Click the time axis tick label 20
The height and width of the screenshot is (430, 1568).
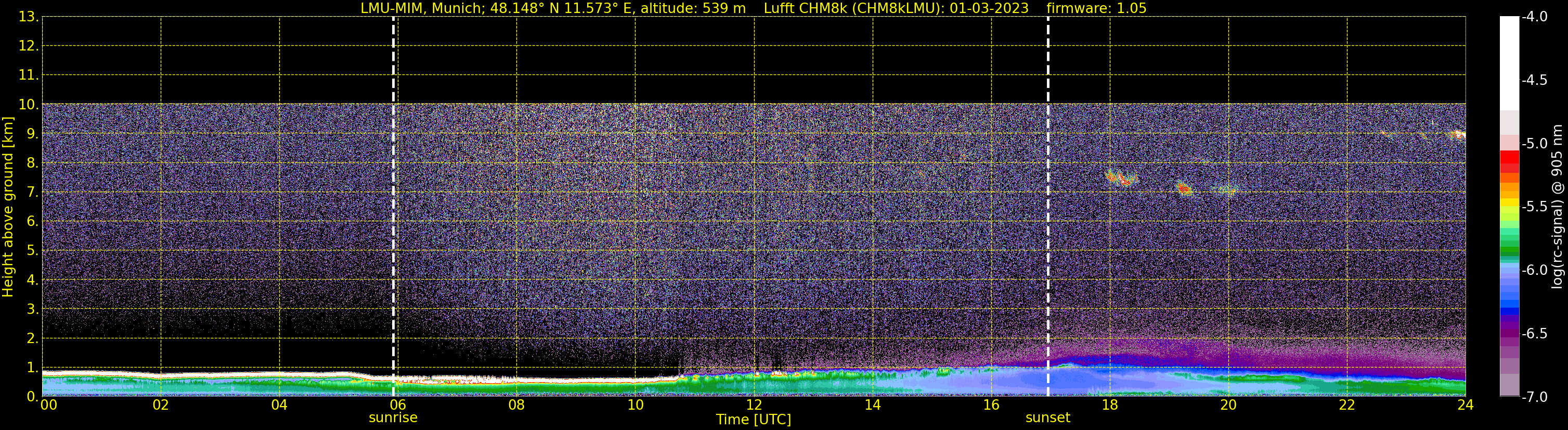coord(1228,405)
